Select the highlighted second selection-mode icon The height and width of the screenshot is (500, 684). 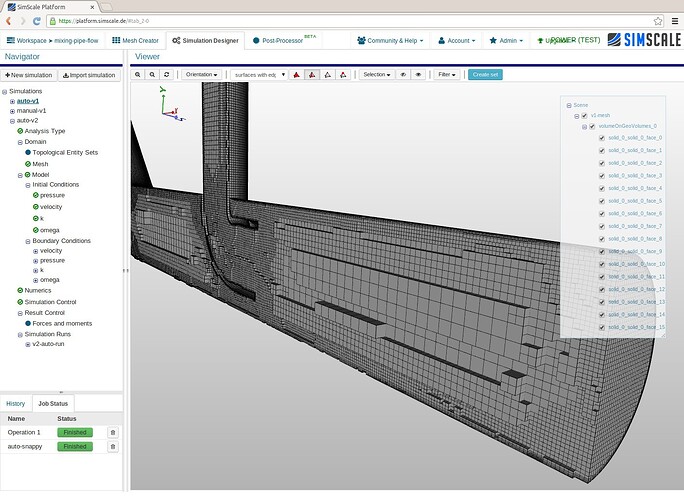coord(312,75)
